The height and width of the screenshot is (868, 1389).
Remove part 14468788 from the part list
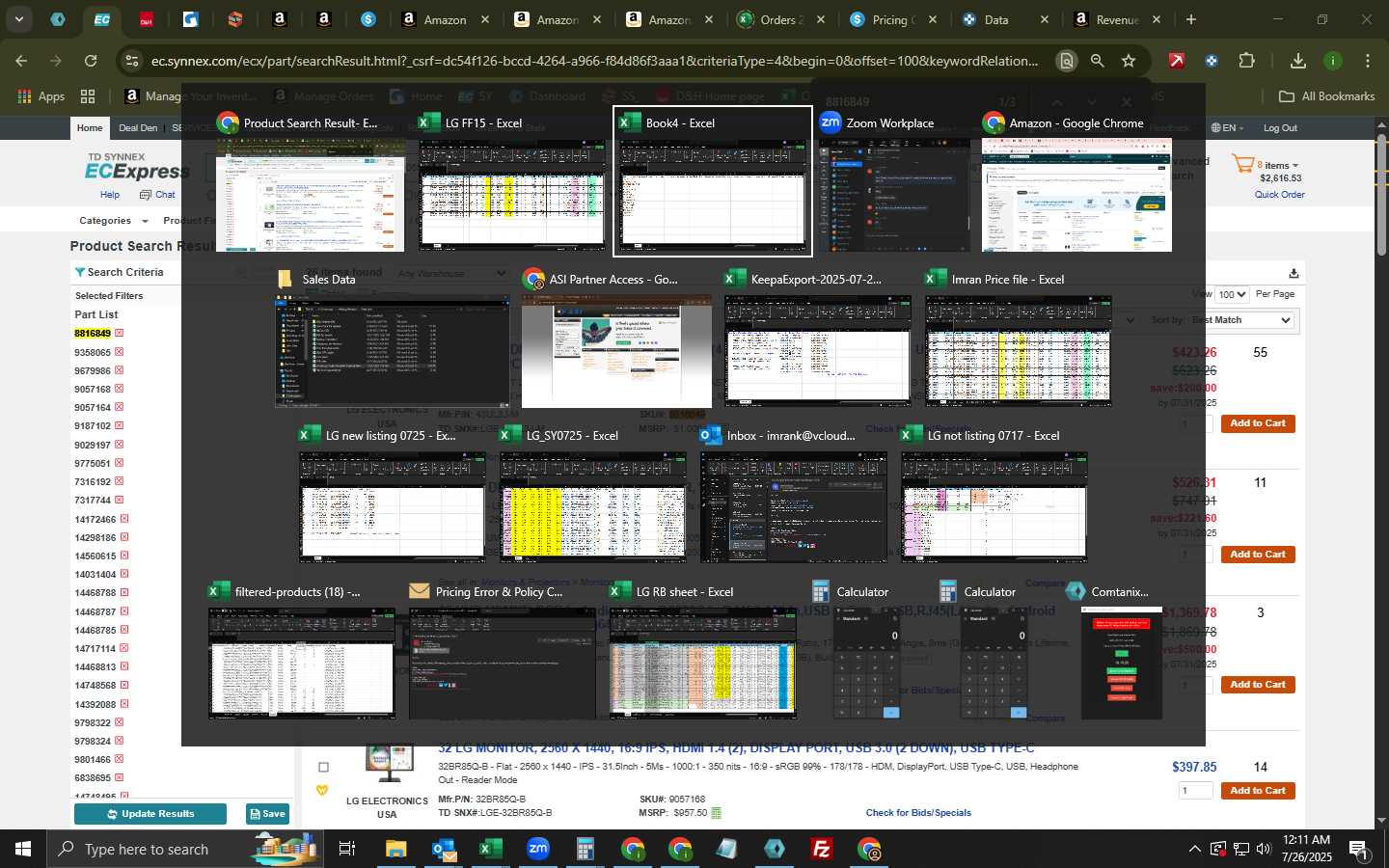[x=124, y=593]
